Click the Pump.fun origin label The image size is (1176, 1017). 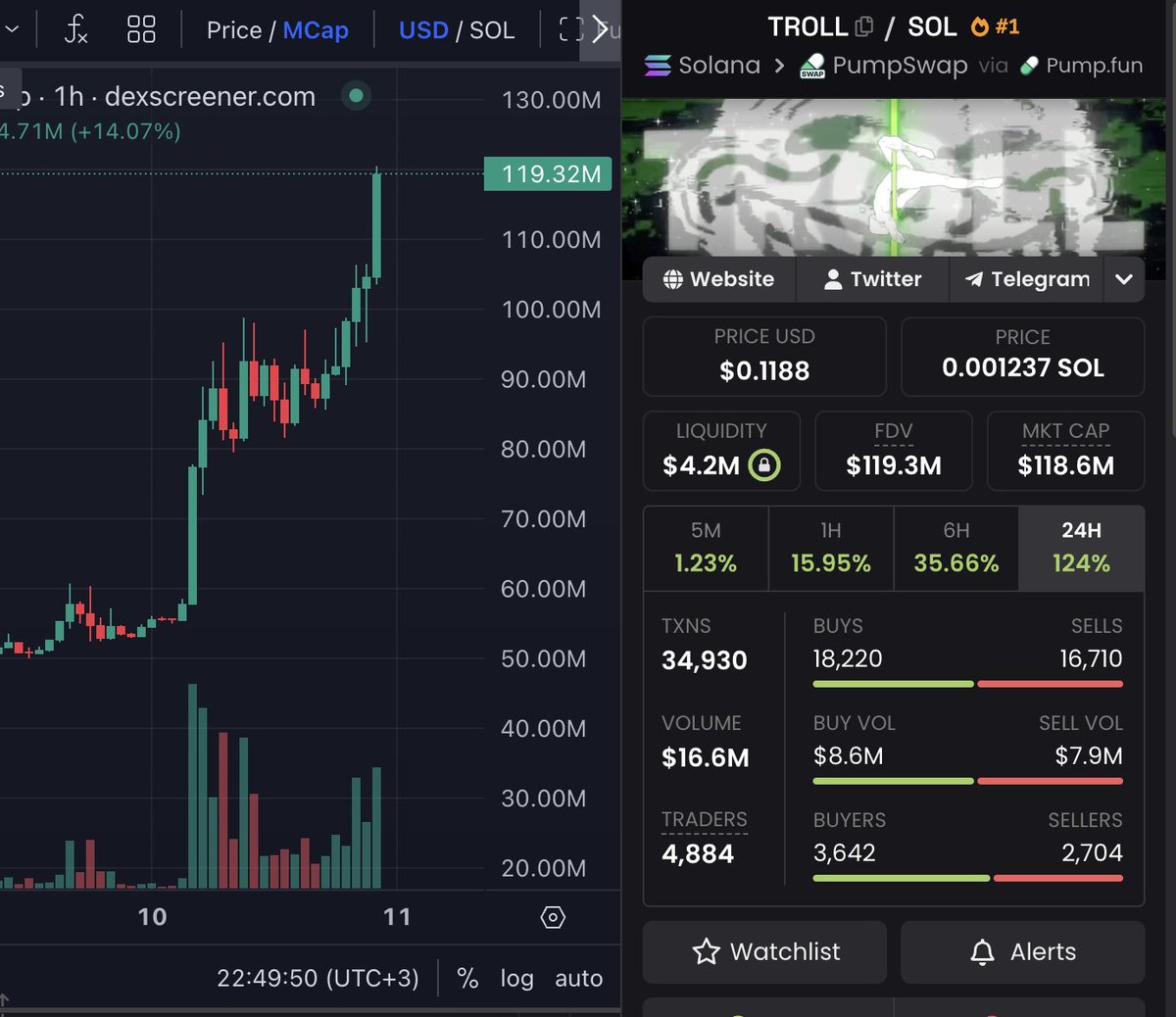[1081, 66]
